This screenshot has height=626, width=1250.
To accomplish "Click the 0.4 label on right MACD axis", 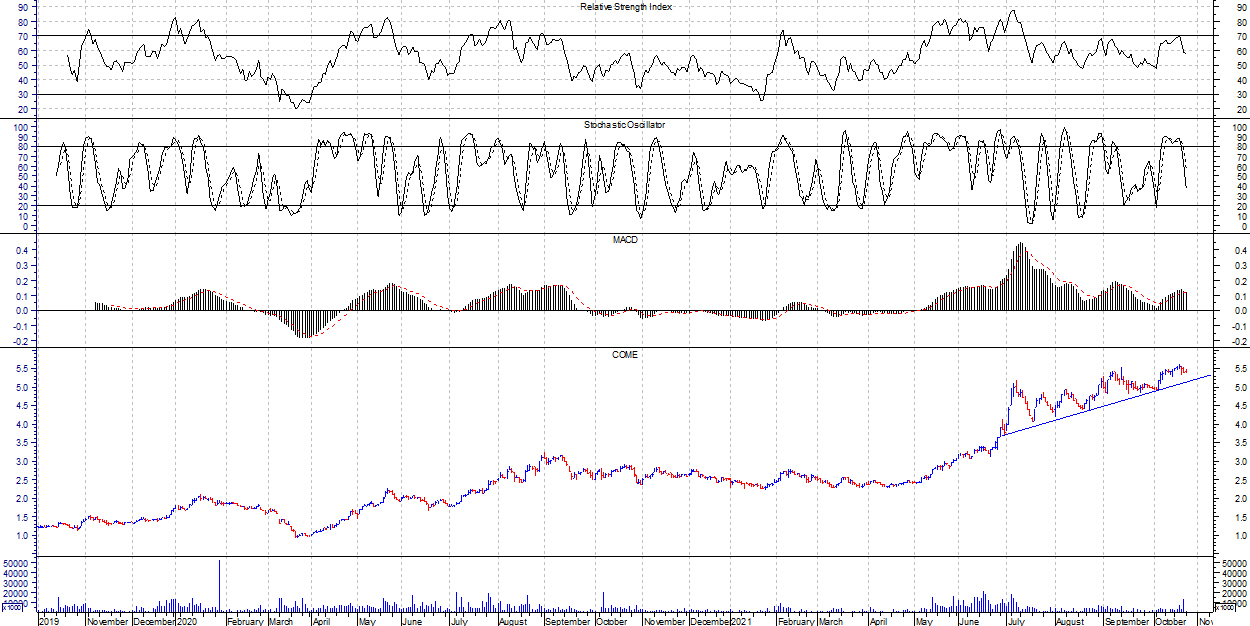I will [x=1241, y=251].
